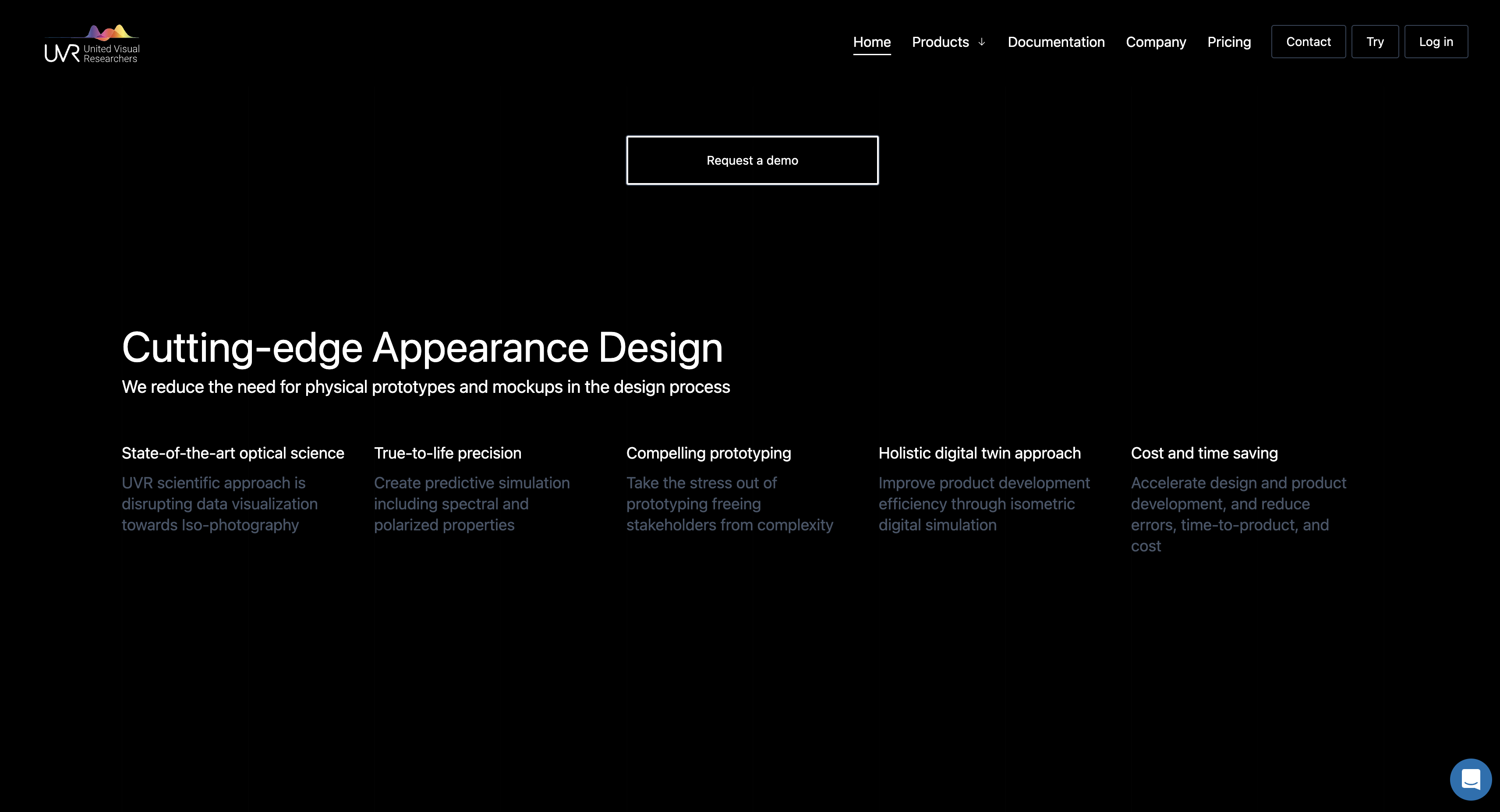Select the Compelling prototyping heading
The width and height of the screenshot is (1500, 812).
(708, 453)
